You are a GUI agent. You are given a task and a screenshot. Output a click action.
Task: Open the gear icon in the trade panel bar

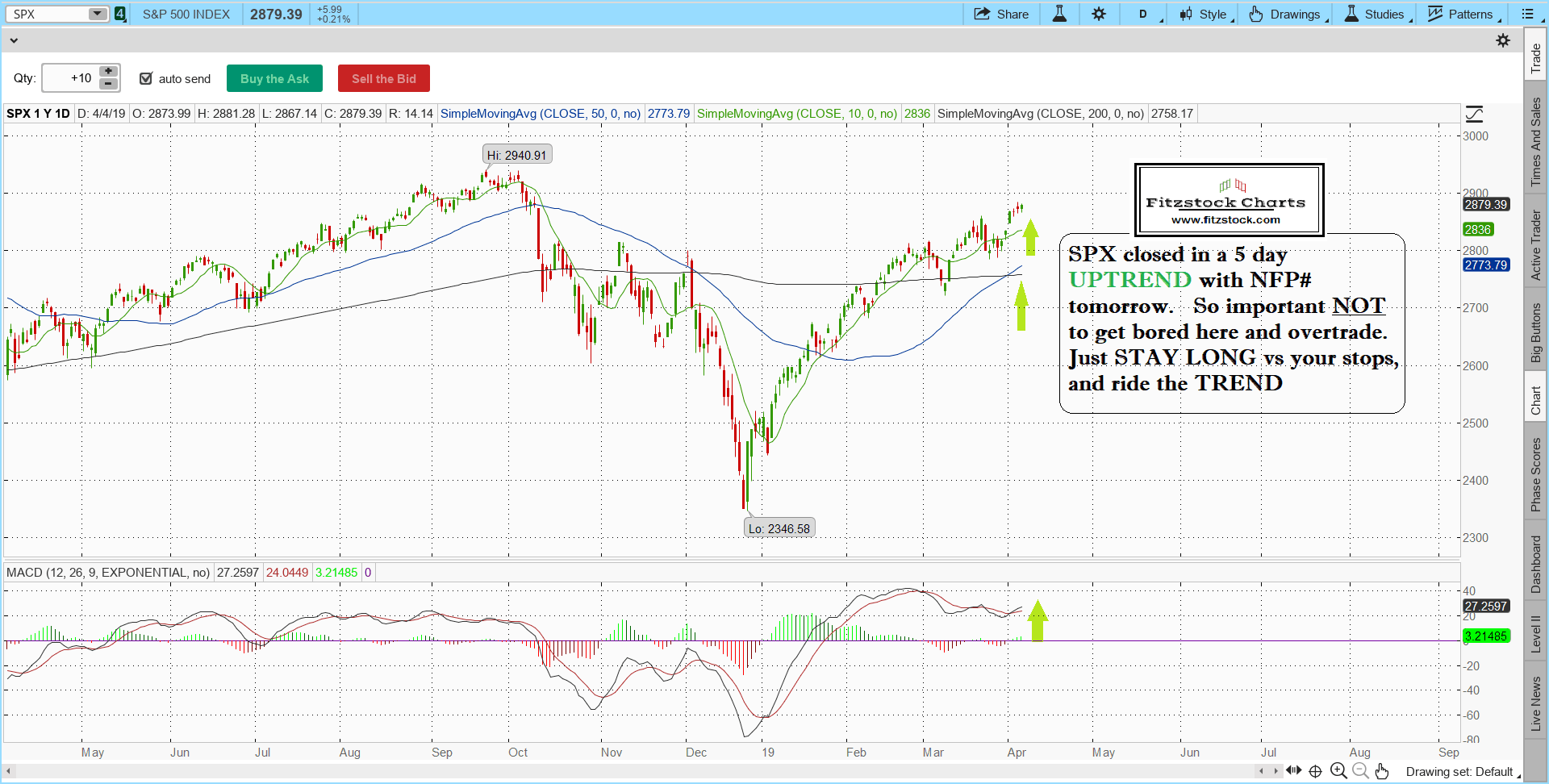(x=1503, y=40)
